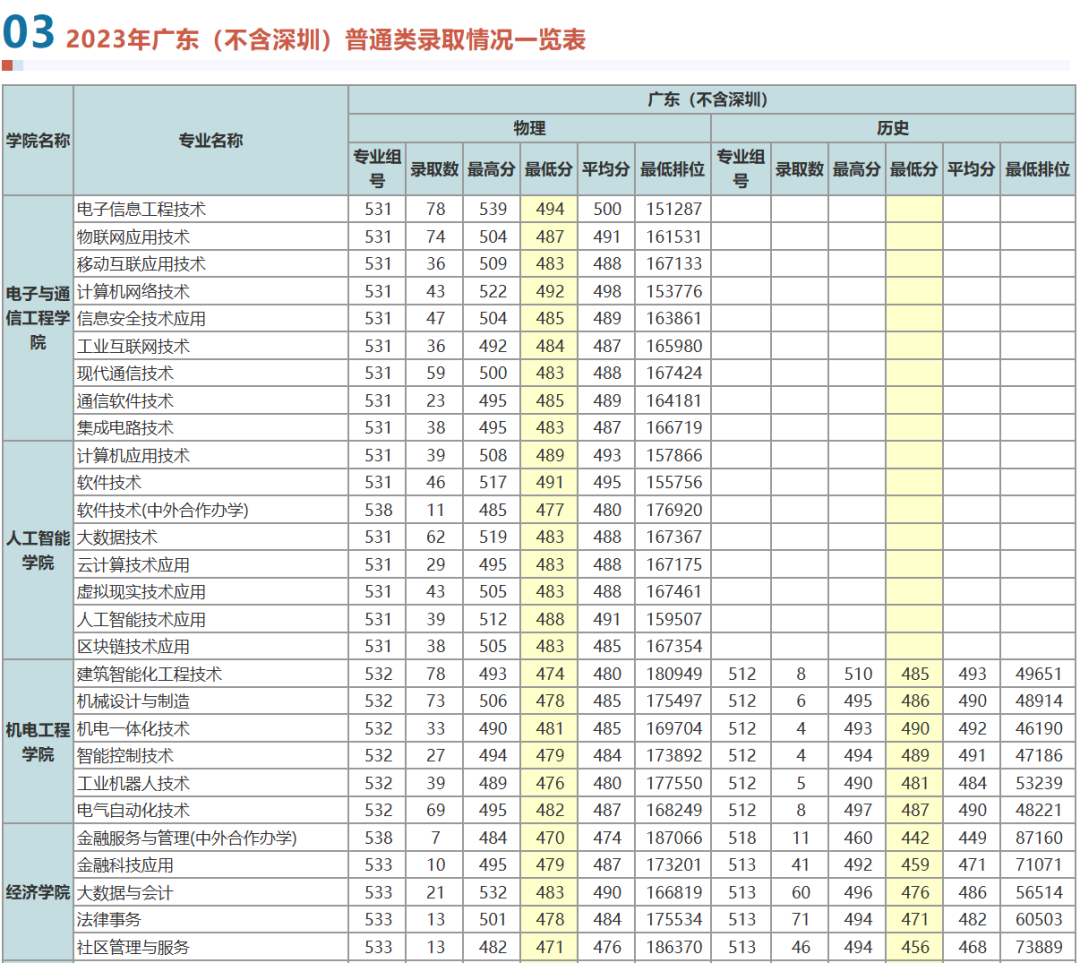Viewport: 1080px width, 963px height.
Task: Click the major 大数据与会计
Action: coord(125,893)
